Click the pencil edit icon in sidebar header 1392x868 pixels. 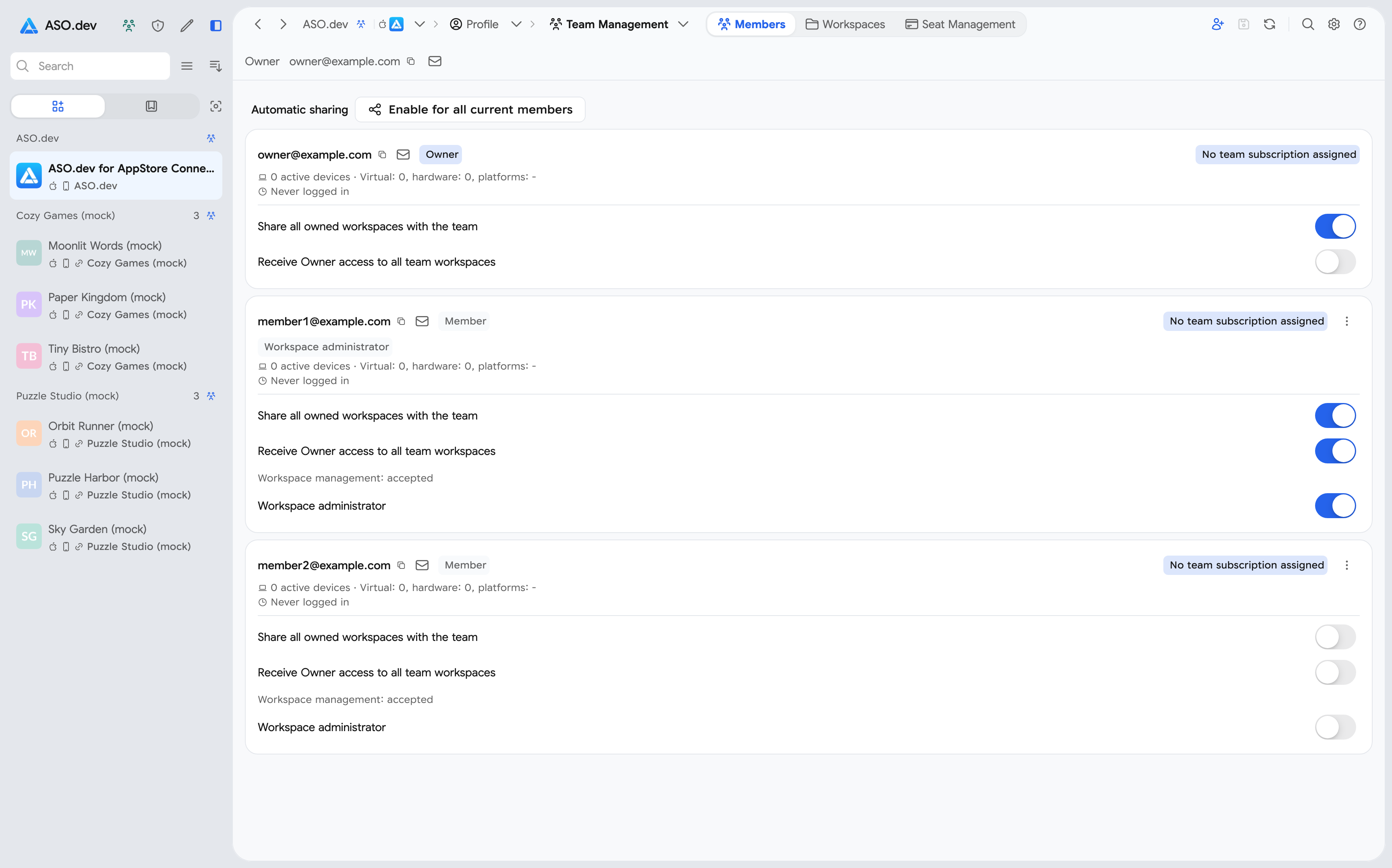(x=186, y=25)
